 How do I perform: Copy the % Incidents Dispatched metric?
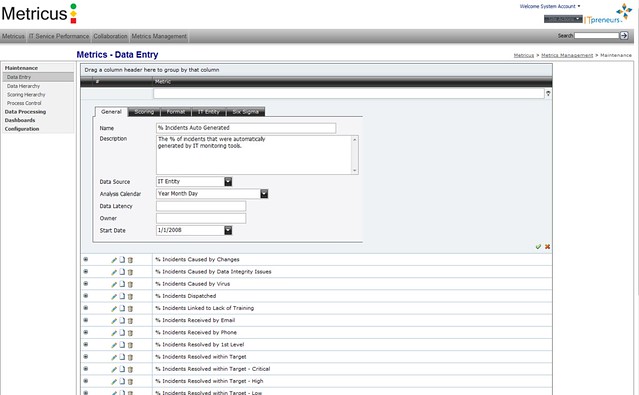[122, 296]
